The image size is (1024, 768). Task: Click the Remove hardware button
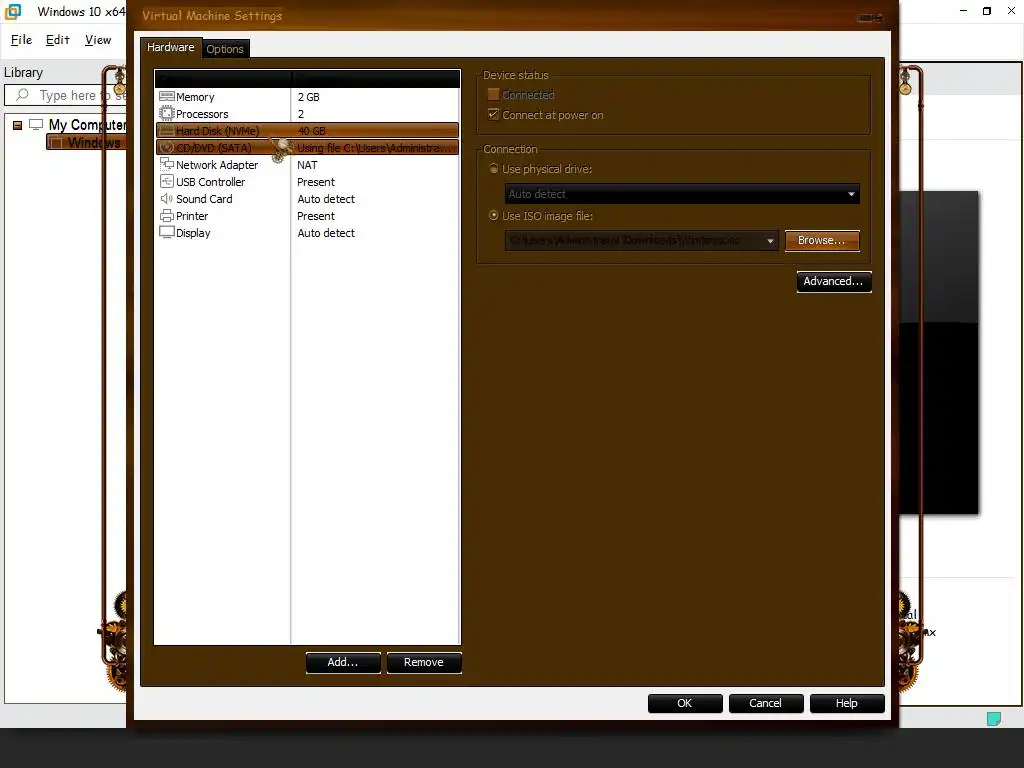423,662
